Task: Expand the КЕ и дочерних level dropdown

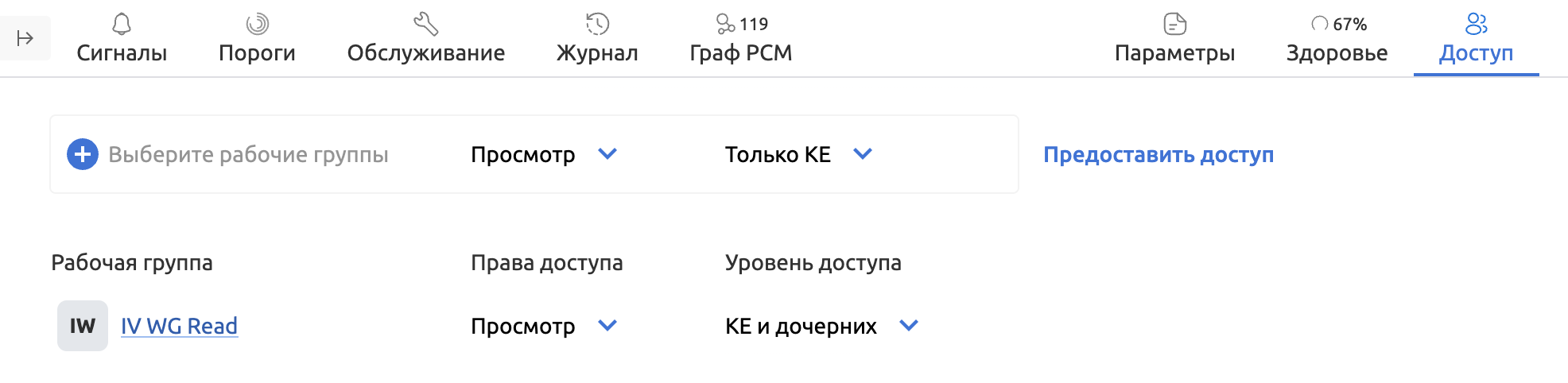Action: (x=821, y=326)
